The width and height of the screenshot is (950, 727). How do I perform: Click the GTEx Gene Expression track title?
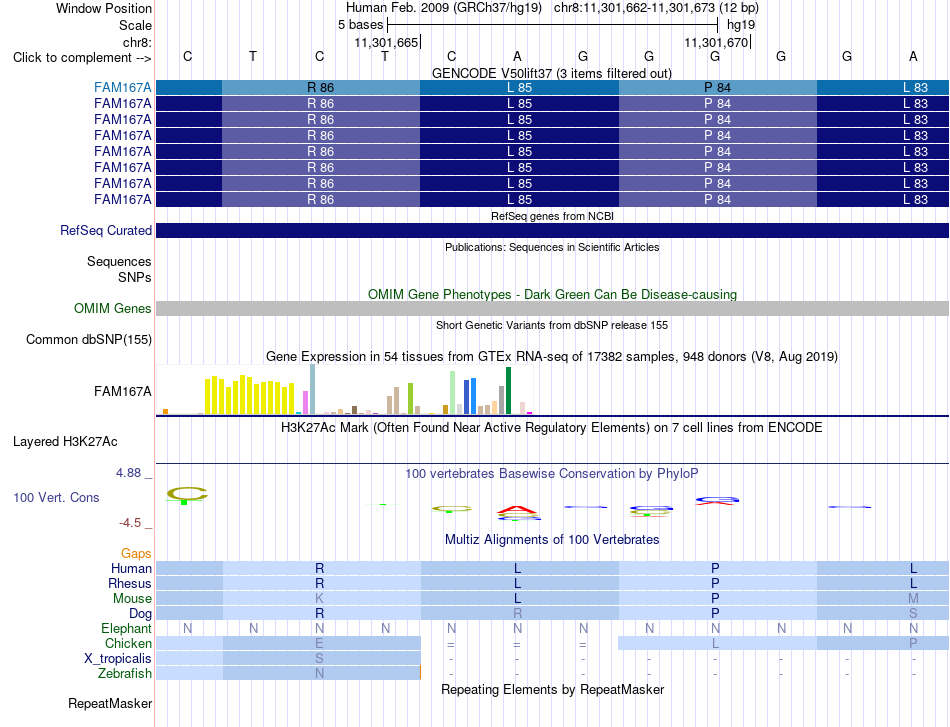552,356
